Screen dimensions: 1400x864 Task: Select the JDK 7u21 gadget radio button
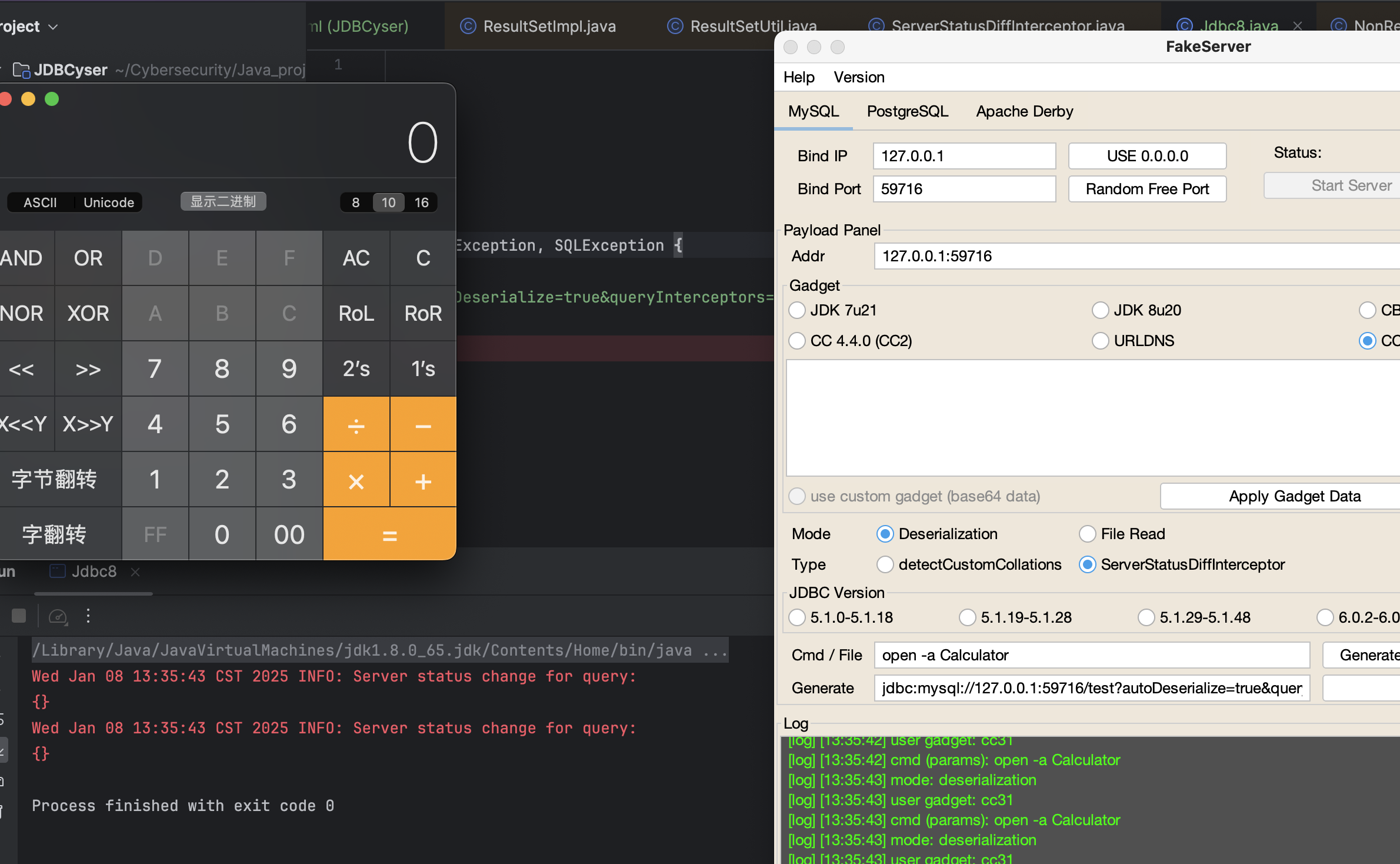tap(797, 310)
